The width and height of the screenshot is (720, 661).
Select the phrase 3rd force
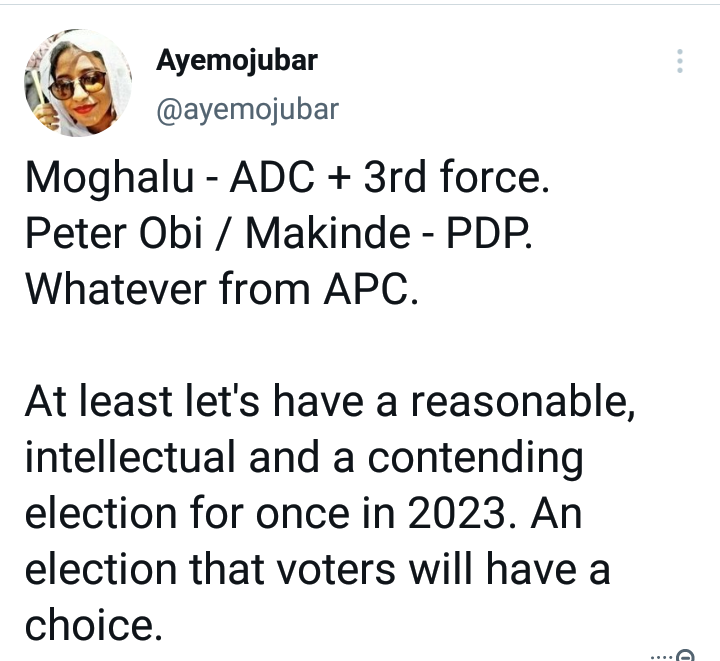click(456, 177)
